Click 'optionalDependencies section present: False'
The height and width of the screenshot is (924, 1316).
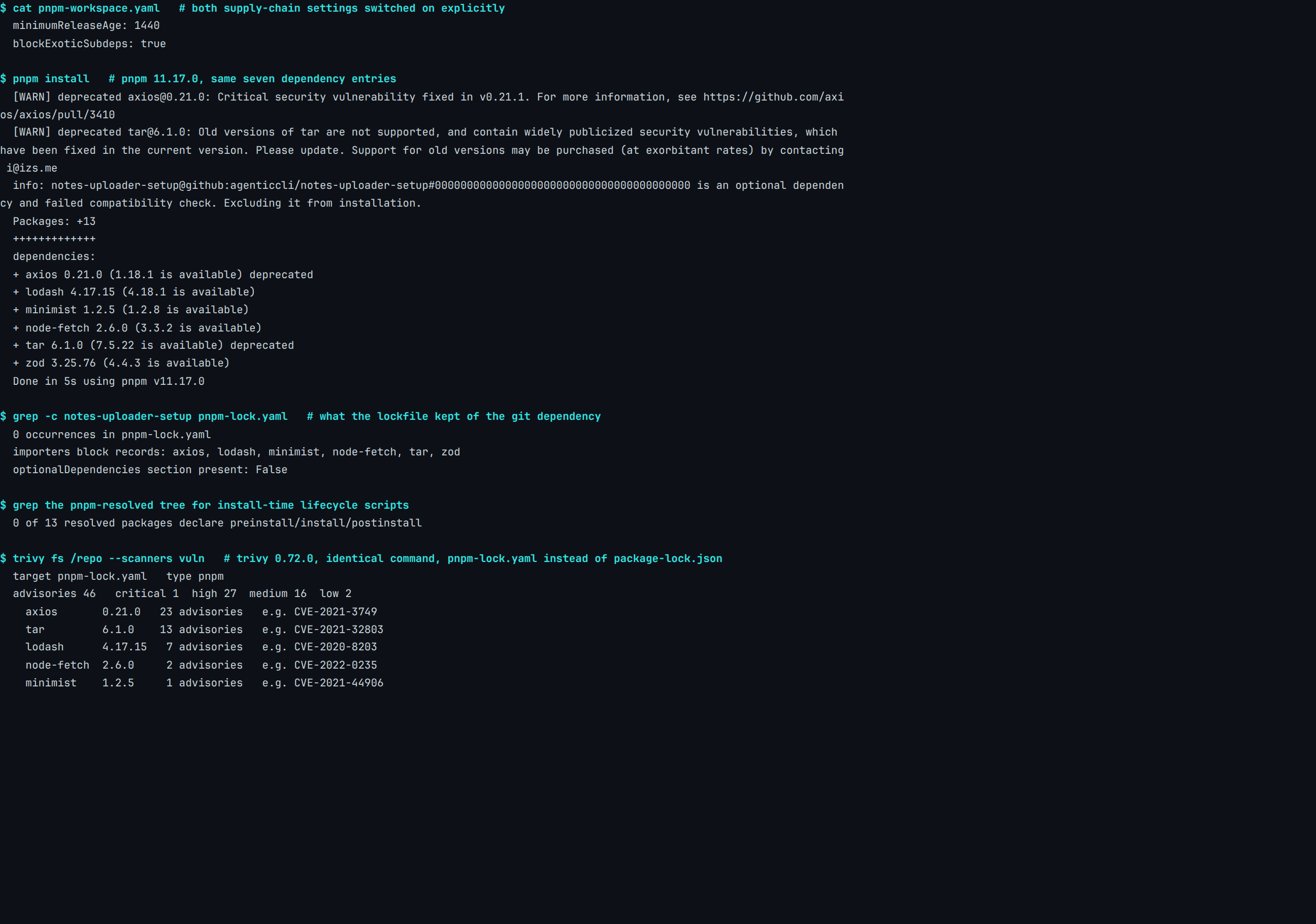tap(150, 470)
